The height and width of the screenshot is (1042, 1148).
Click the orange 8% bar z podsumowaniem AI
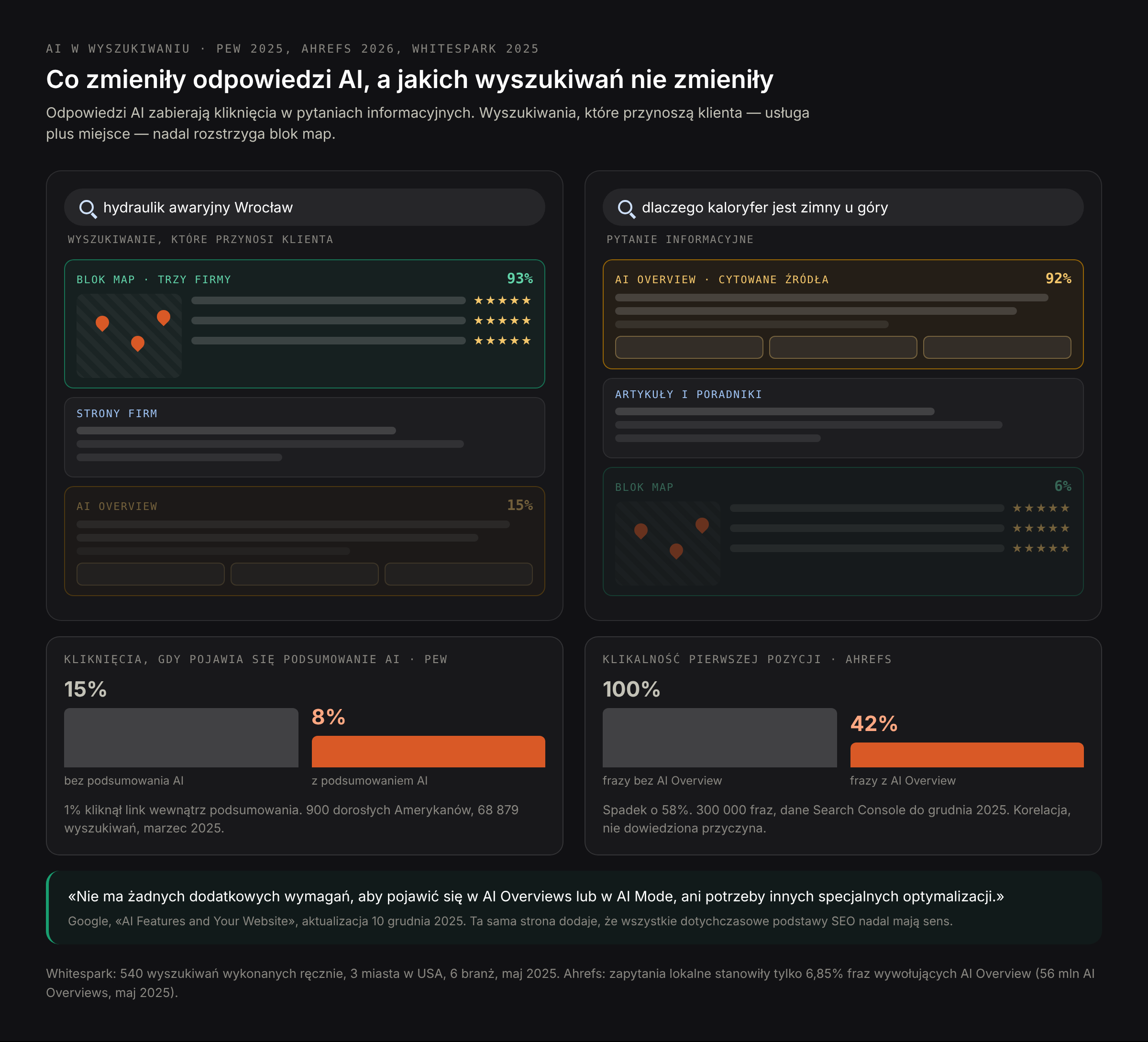(x=428, y=751)
